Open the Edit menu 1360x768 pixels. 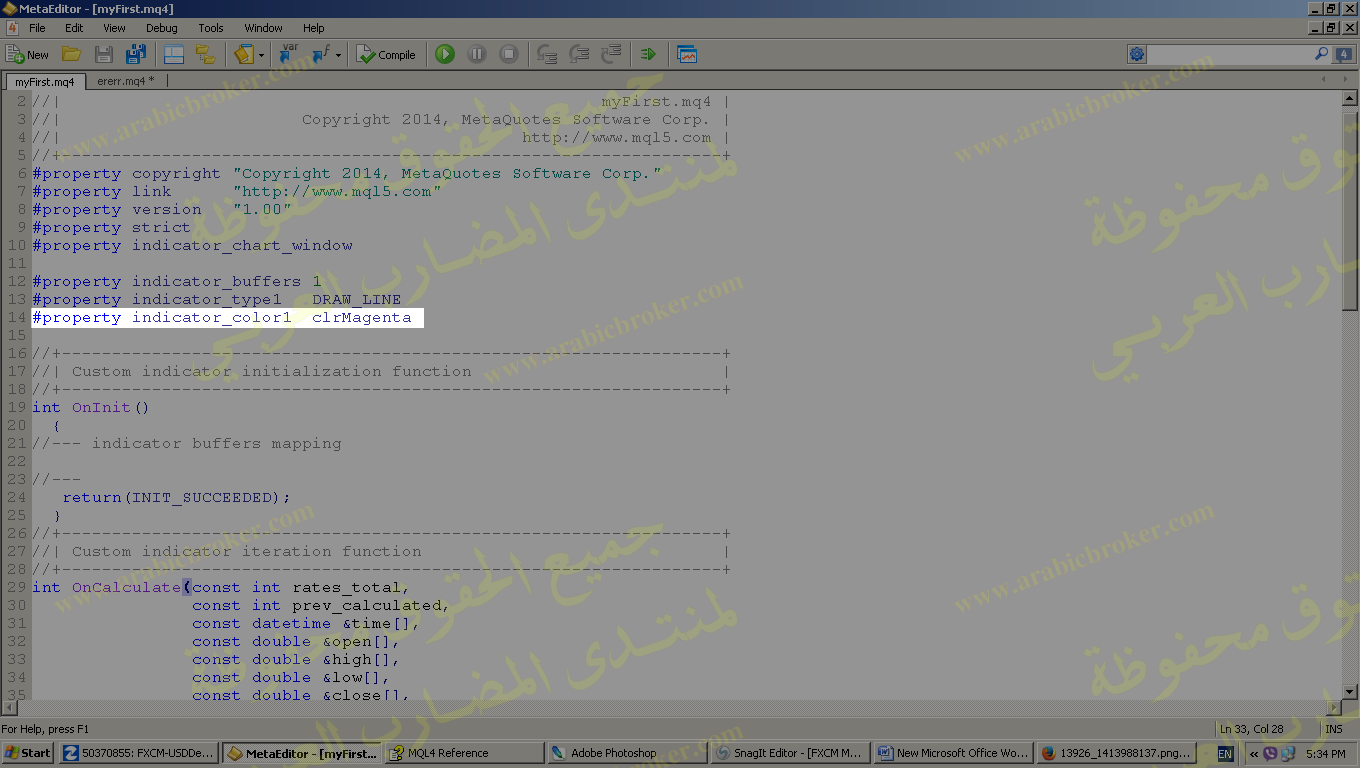pyautogui.click(x=74, y=28)
